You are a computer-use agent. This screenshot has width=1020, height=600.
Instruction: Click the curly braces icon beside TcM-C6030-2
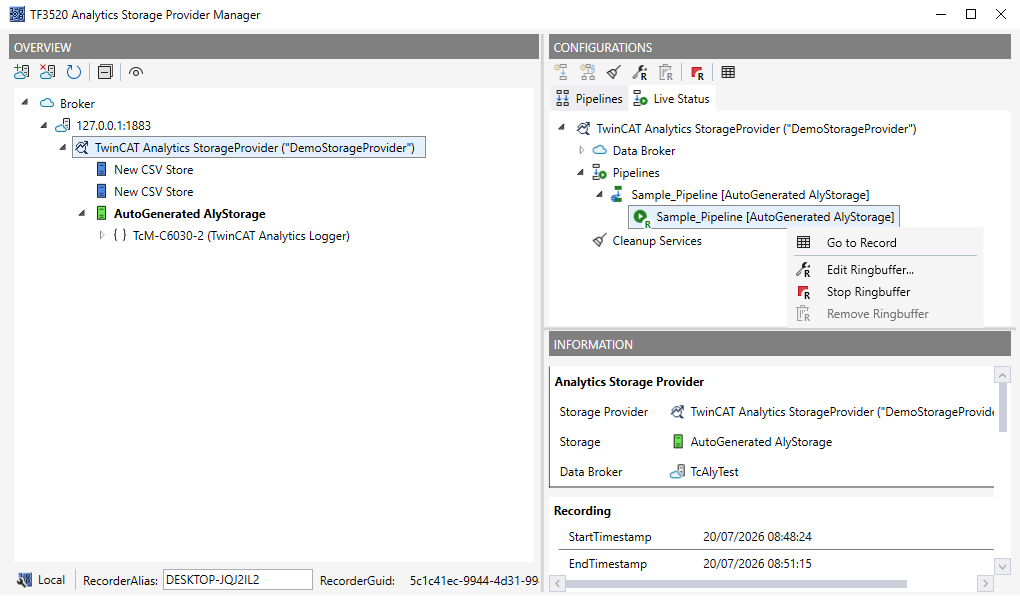click(120, 235)
